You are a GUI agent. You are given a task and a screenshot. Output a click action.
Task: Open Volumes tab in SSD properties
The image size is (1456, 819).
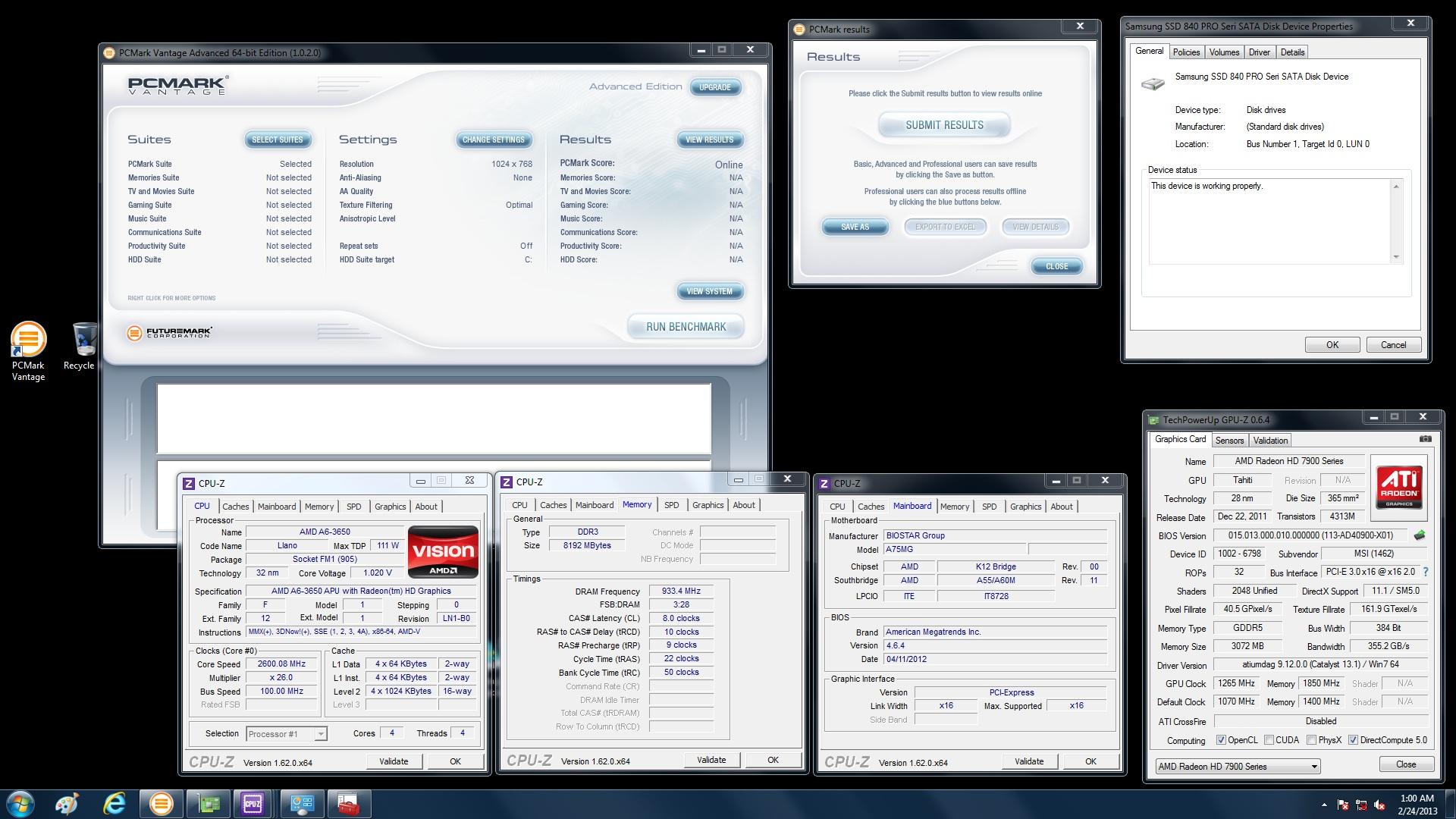pos(1224,52)
